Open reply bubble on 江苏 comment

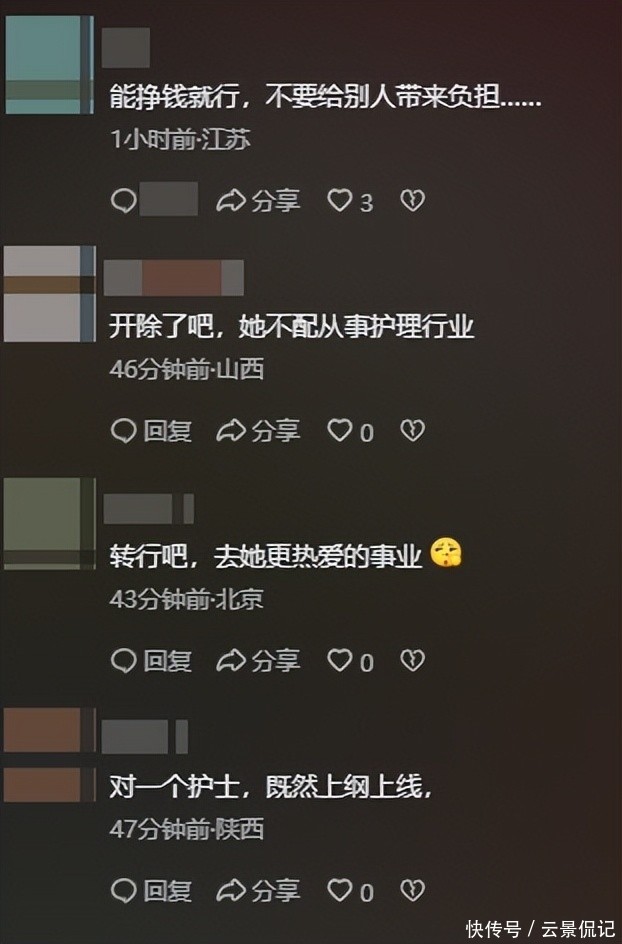coord(124,200)
